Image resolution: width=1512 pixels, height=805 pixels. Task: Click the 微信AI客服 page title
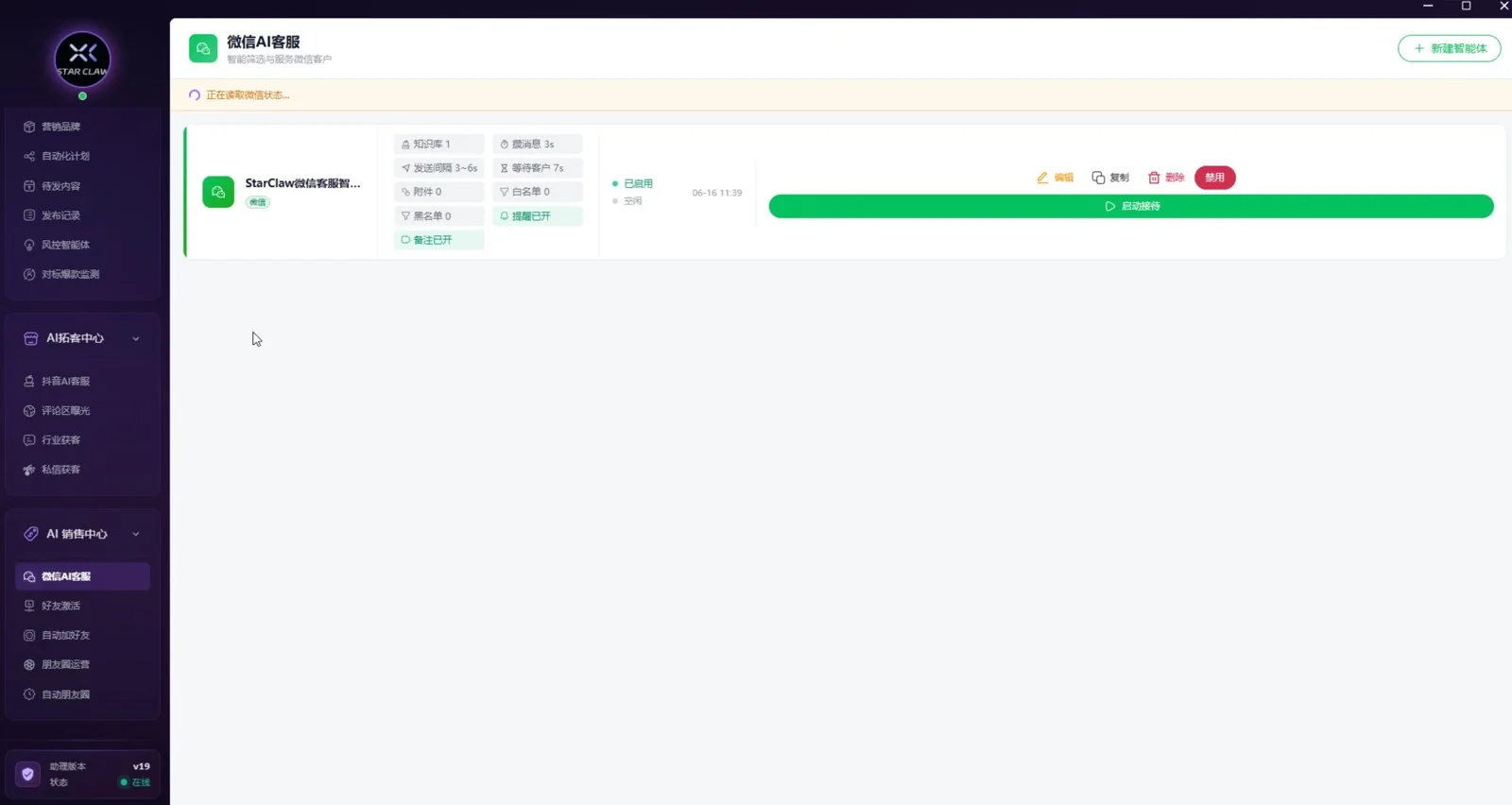click(264, 42)
